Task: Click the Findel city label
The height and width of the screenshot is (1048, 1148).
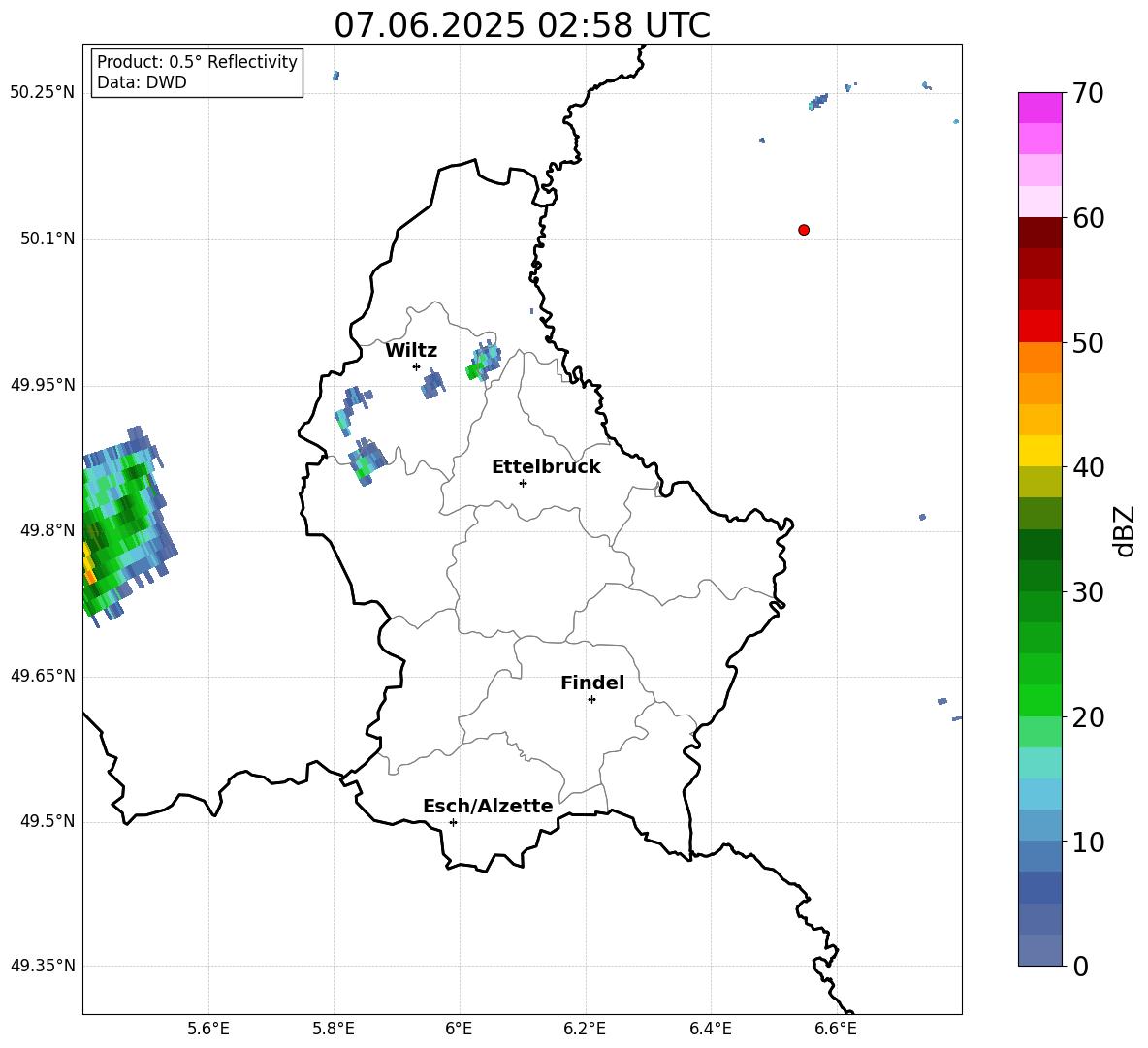Action: coord(592,683)
